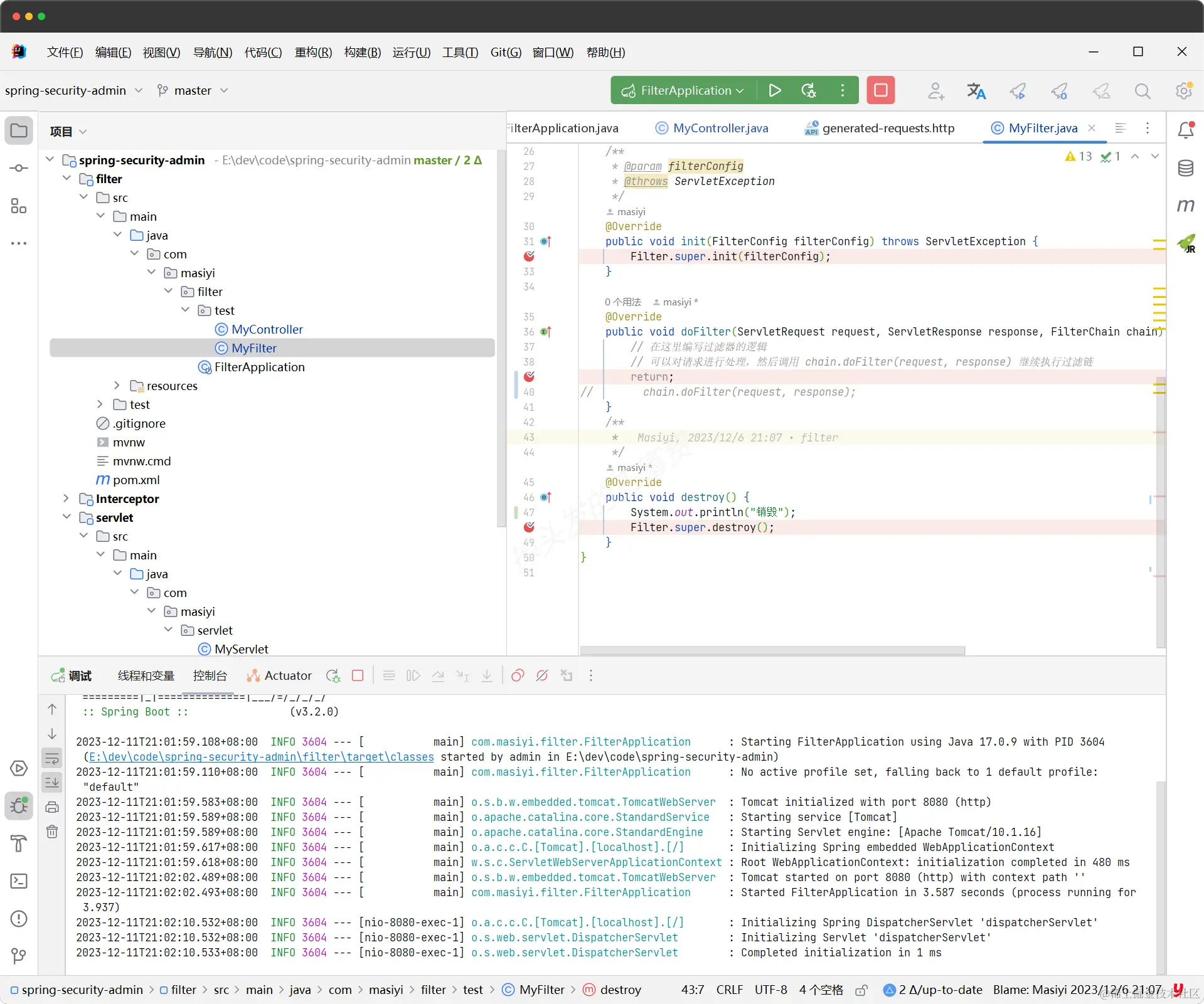Open the Build hammer tool window icon
The image size is (1204, 1004).
tap(19, 843)
